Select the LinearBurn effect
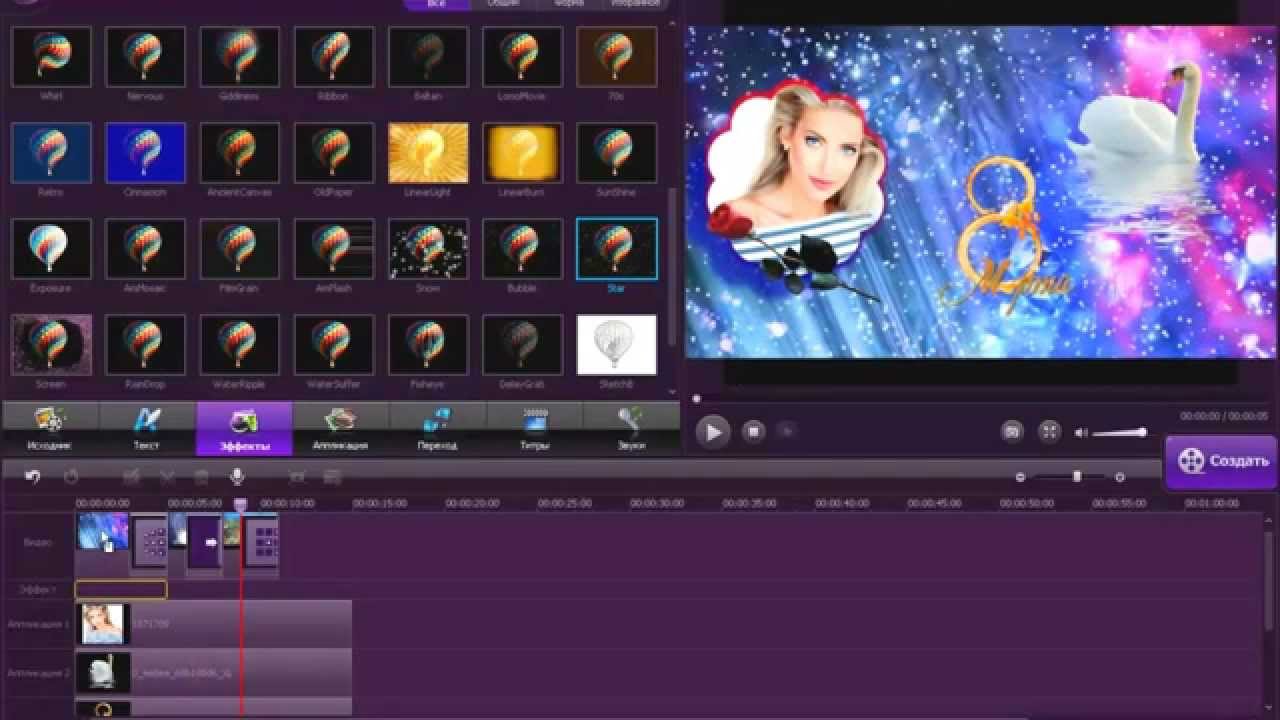Image resolution: width=1280 pixels, height=720 pixels. click(x=522, y=152)
